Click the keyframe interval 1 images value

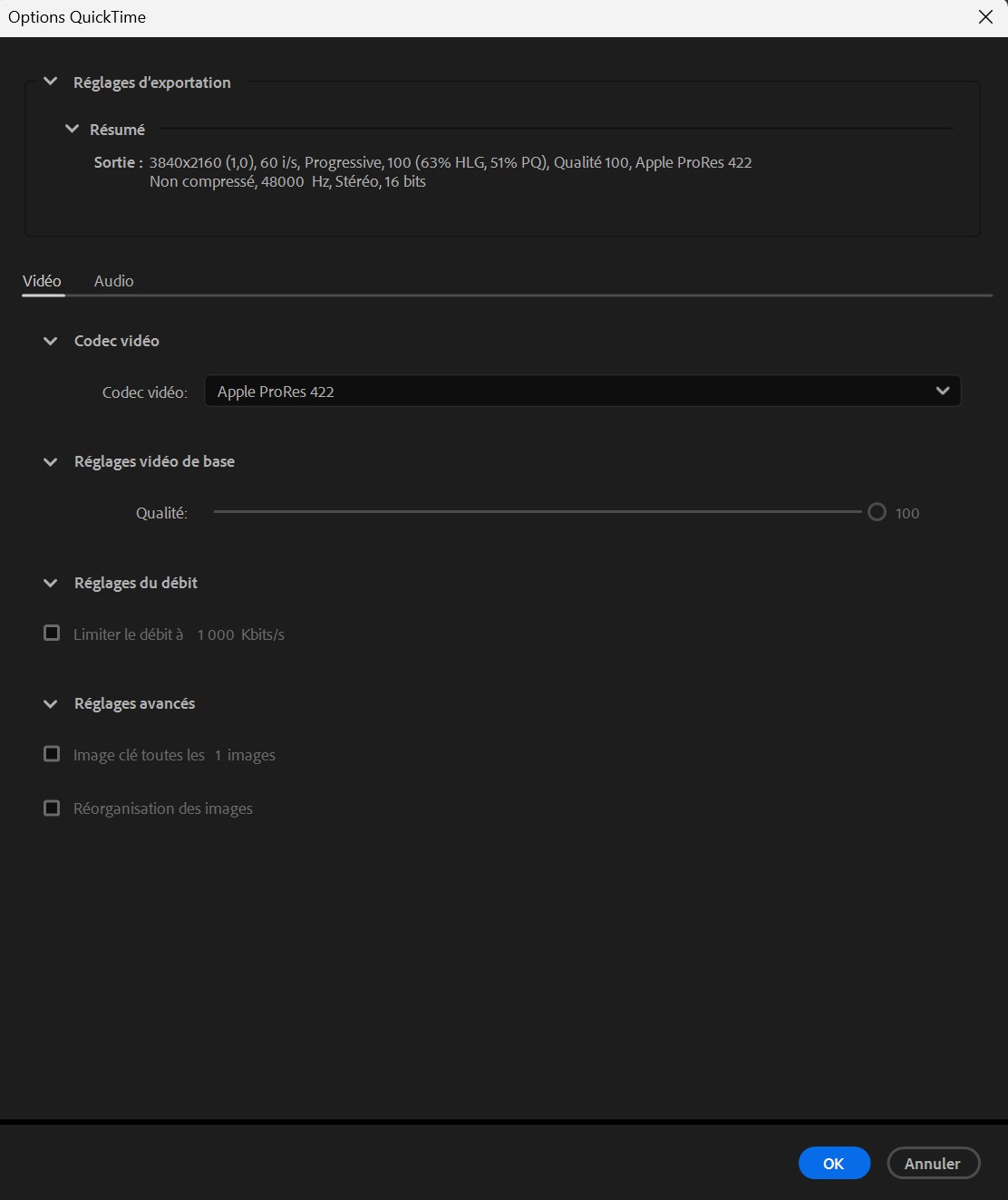[x=218, y=755]
